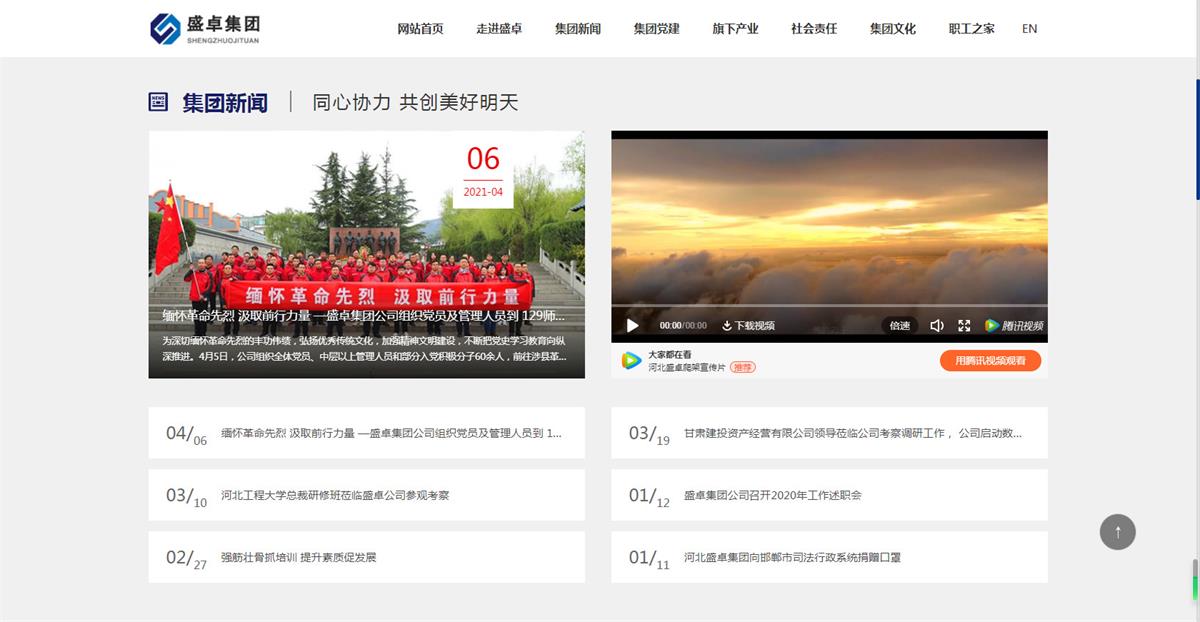The image size is (1200, 622).
Task: Select 集团党建 in the top menu
Action: tap(656, 28)
